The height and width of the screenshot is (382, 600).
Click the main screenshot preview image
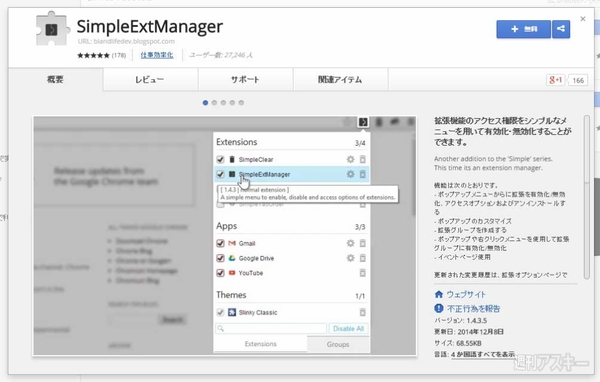pos(225,236)
